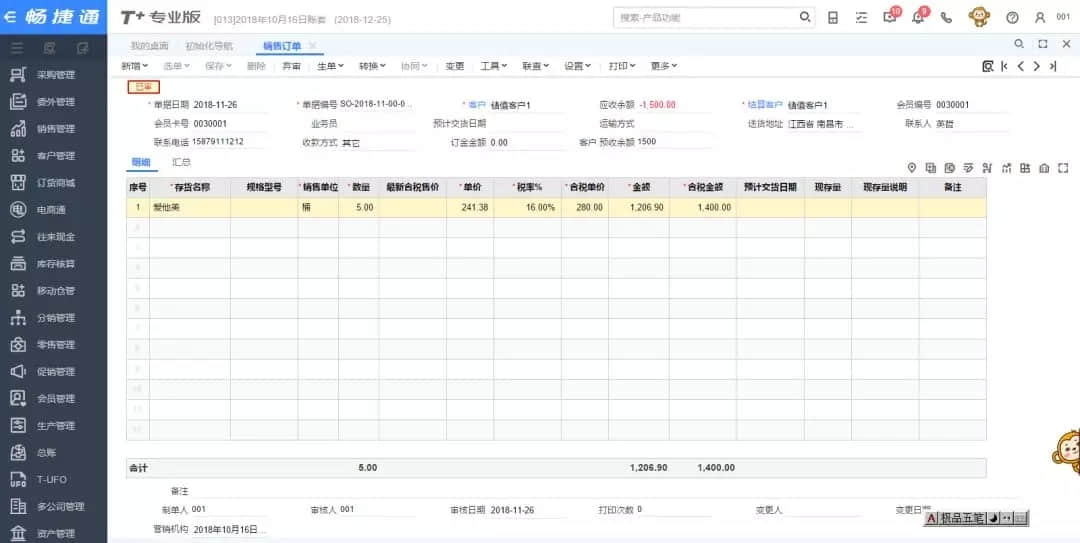Click the fullscreen expand icon above table

[x=1063, y=167]
